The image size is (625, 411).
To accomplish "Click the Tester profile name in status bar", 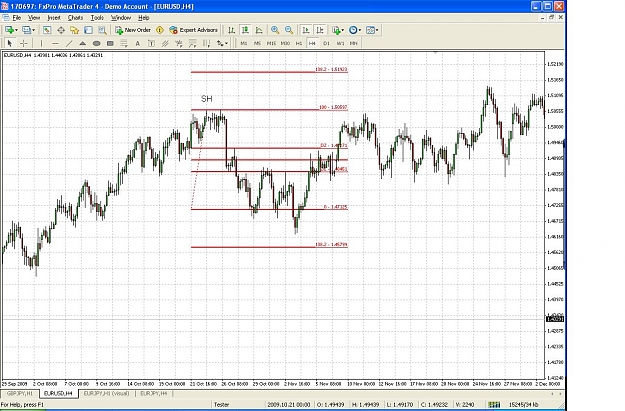I will click(222, 405).
